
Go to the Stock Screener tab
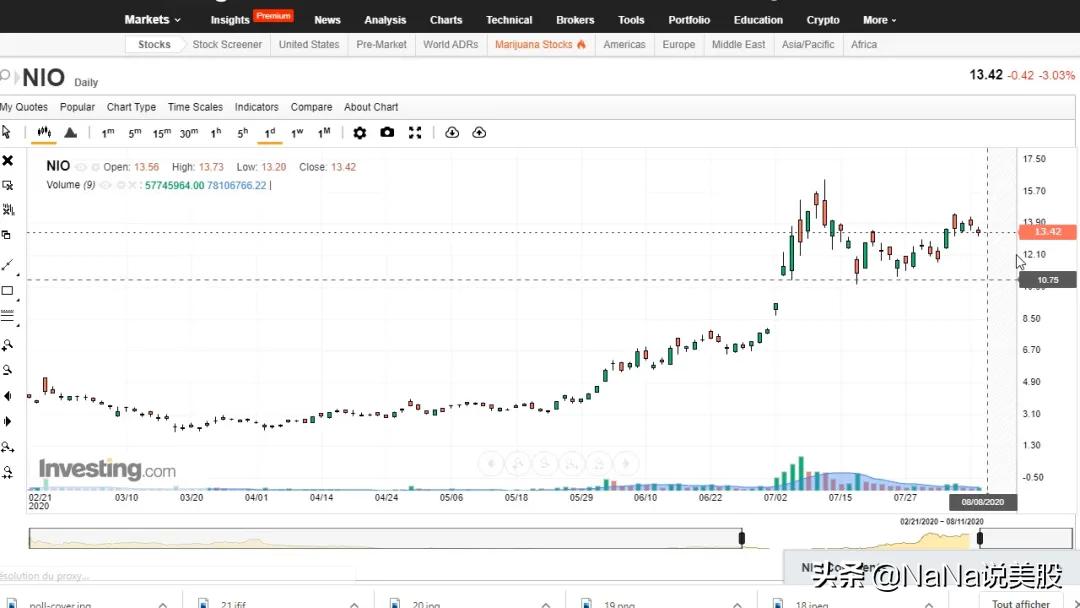[x=227, y=44]
